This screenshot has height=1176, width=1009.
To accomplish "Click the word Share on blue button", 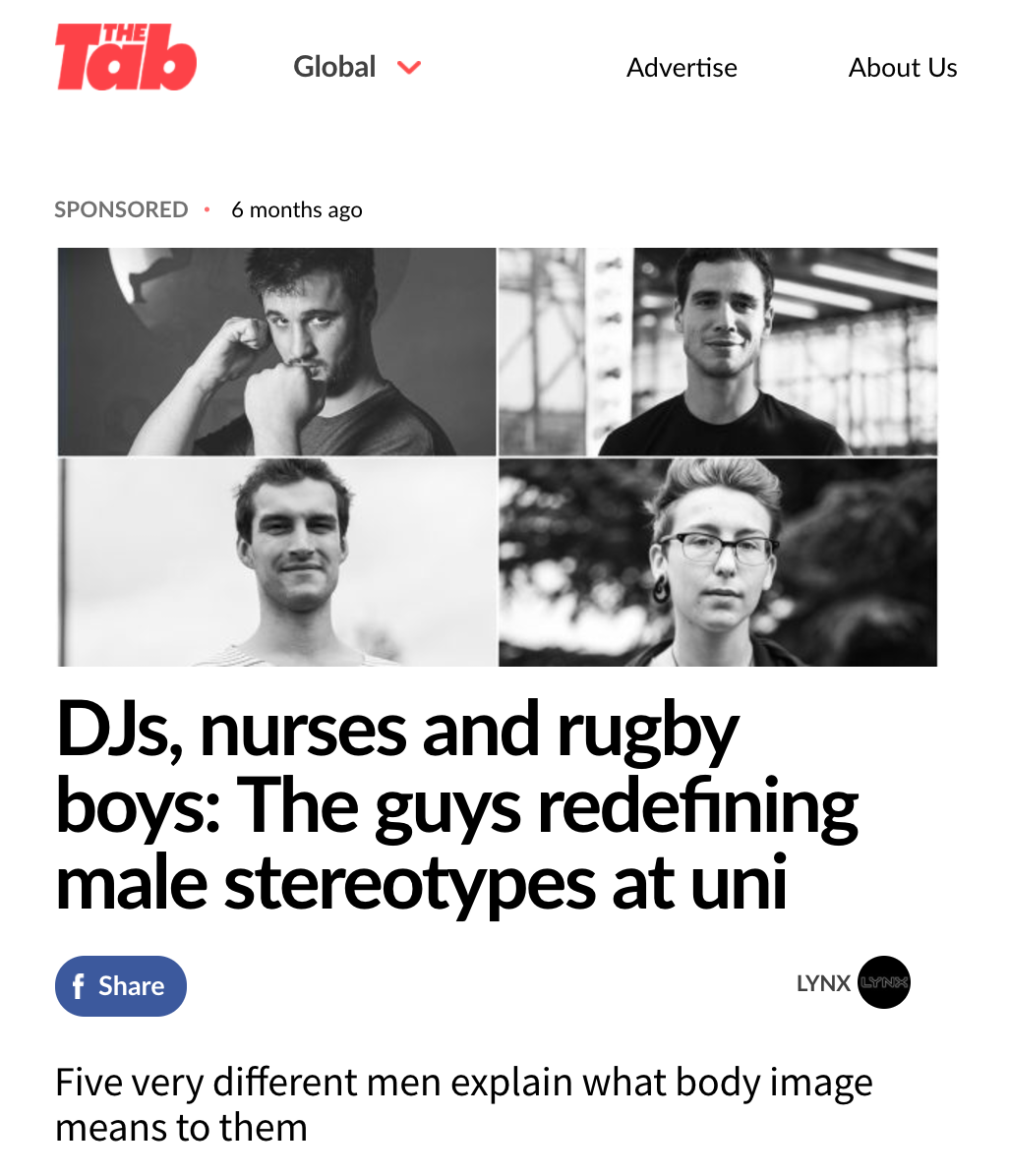I will [131, 986].
